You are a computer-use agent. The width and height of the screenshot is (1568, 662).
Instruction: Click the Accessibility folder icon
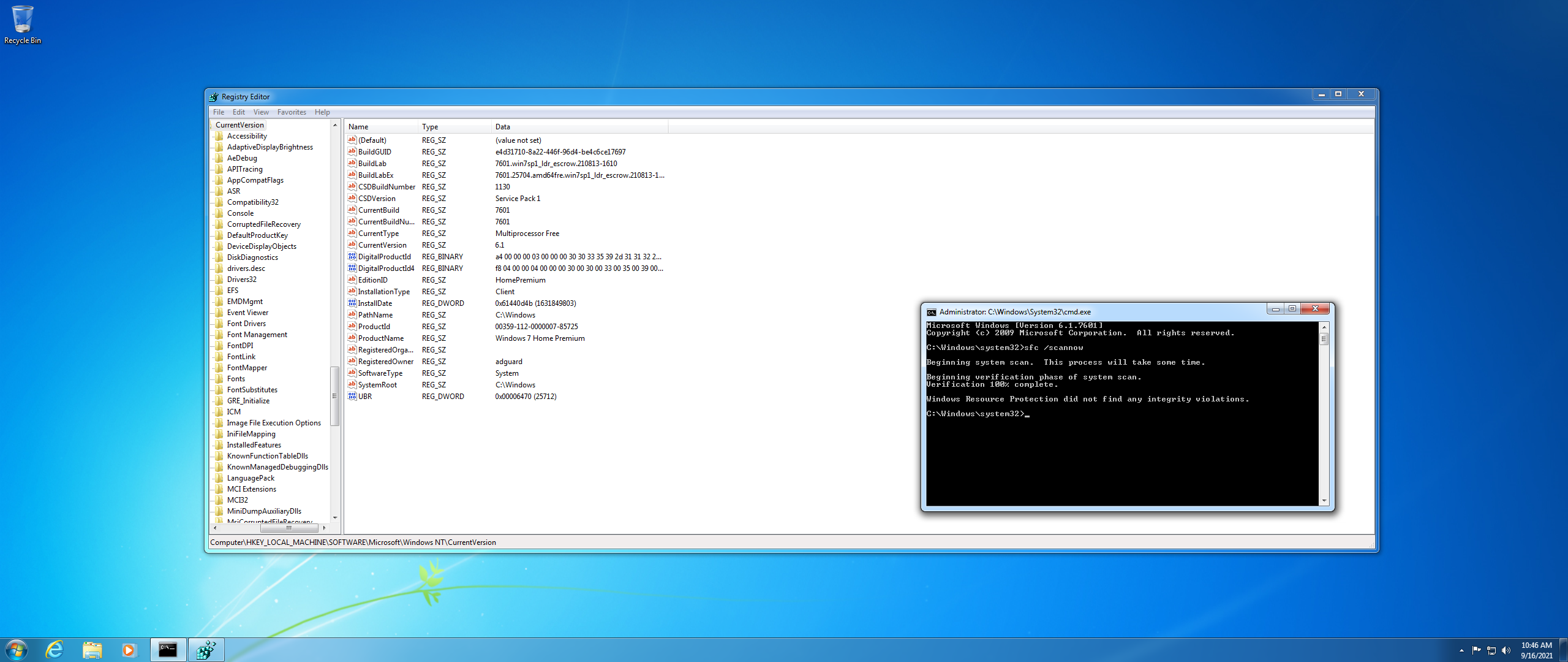[x=219, y=136]
